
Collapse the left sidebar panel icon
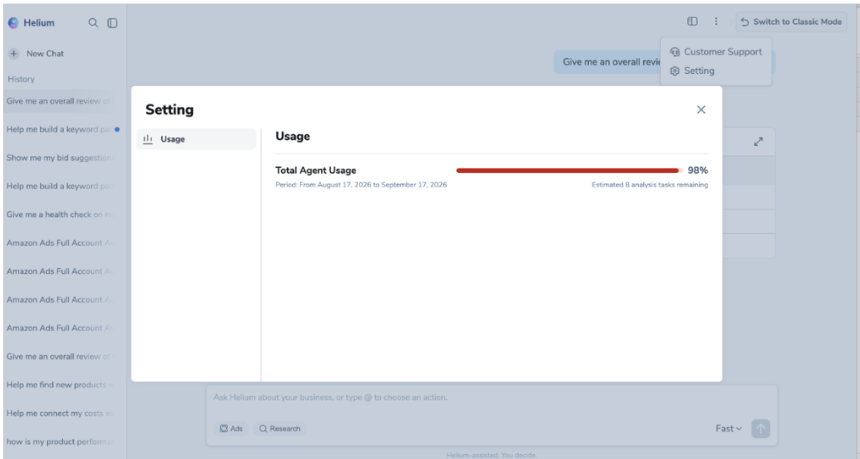tap(112, 22)
